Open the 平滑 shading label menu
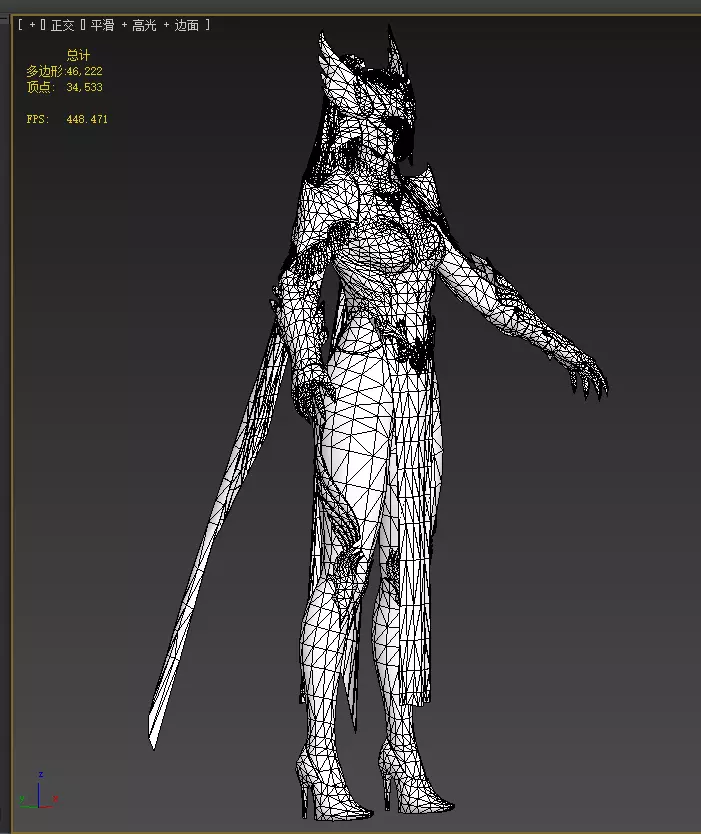 click(x=102, y=25)
